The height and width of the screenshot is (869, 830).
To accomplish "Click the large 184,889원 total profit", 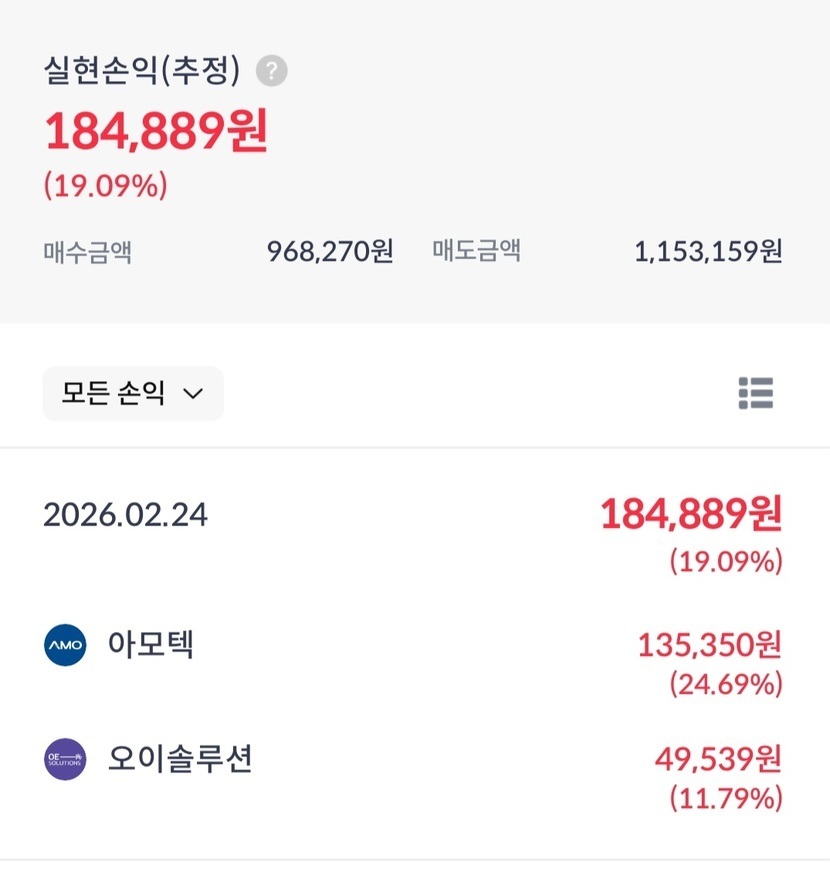I will (155, 131).
